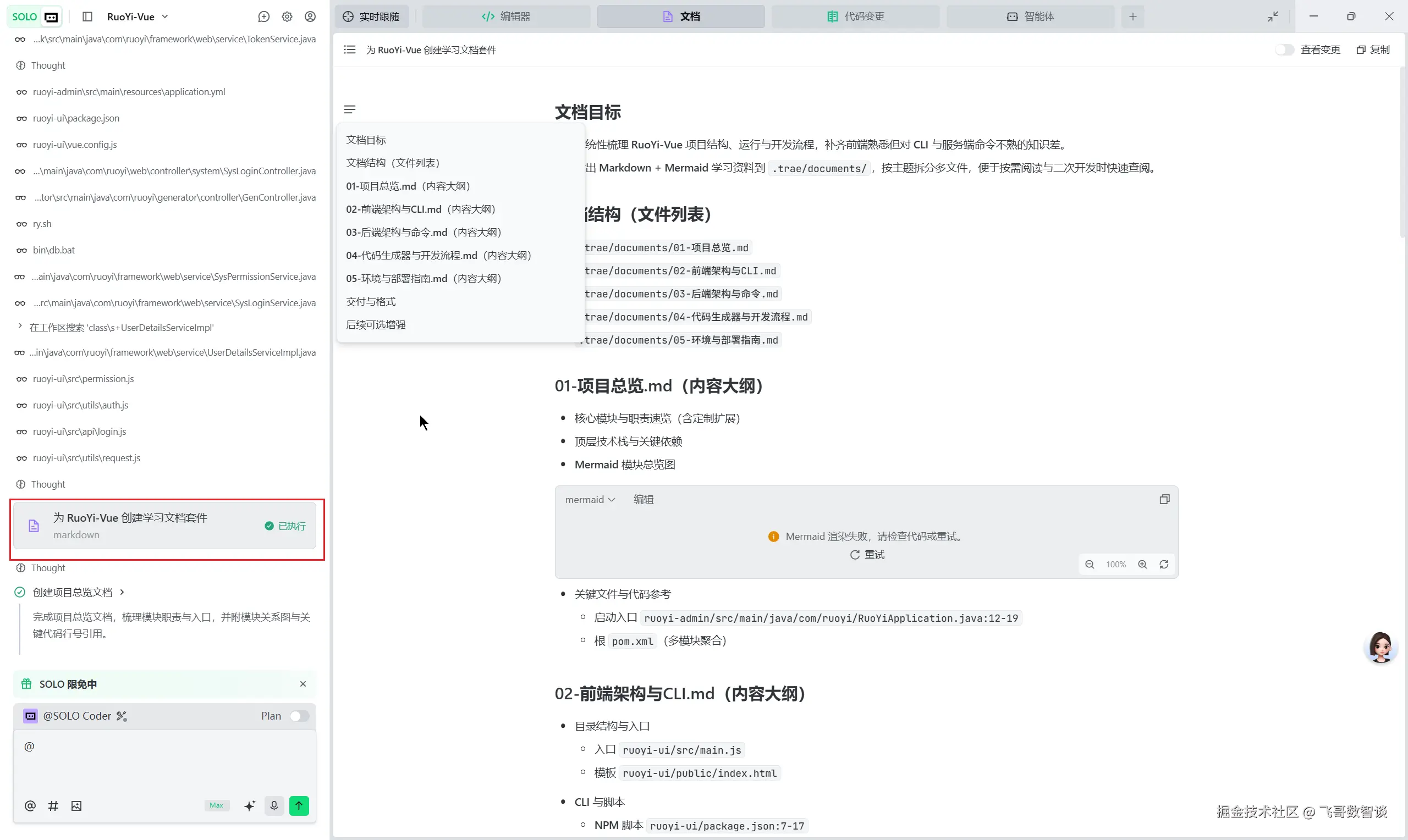
Task: Toggle the Plan mode switch
Action: tap(300, 715)
